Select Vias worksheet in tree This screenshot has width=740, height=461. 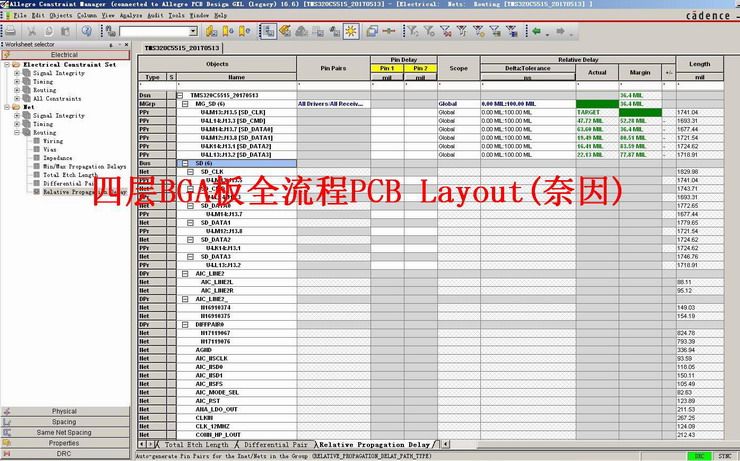(x=50, y=150)
